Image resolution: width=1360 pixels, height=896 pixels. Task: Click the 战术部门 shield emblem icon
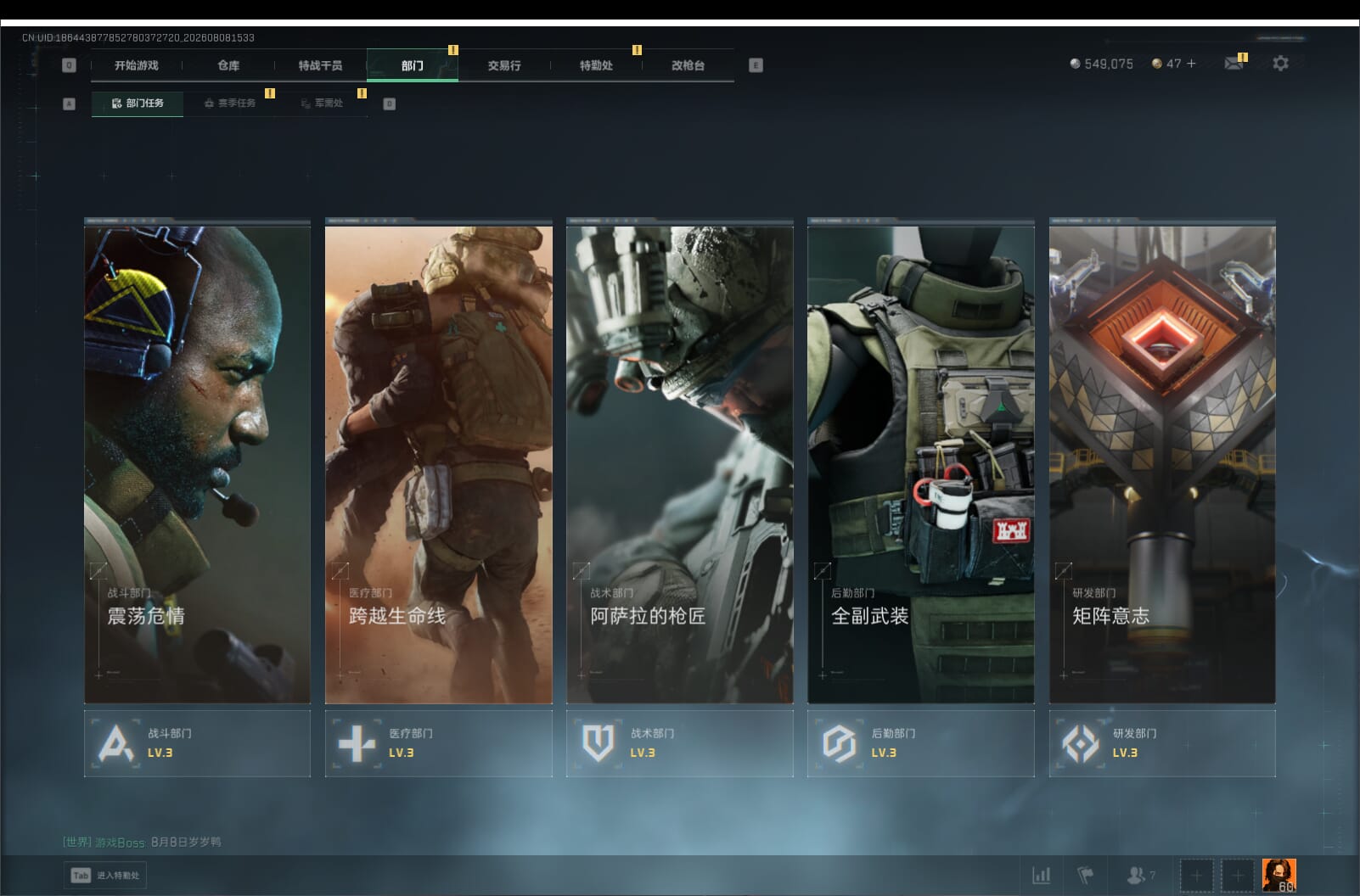coord(598,743)
